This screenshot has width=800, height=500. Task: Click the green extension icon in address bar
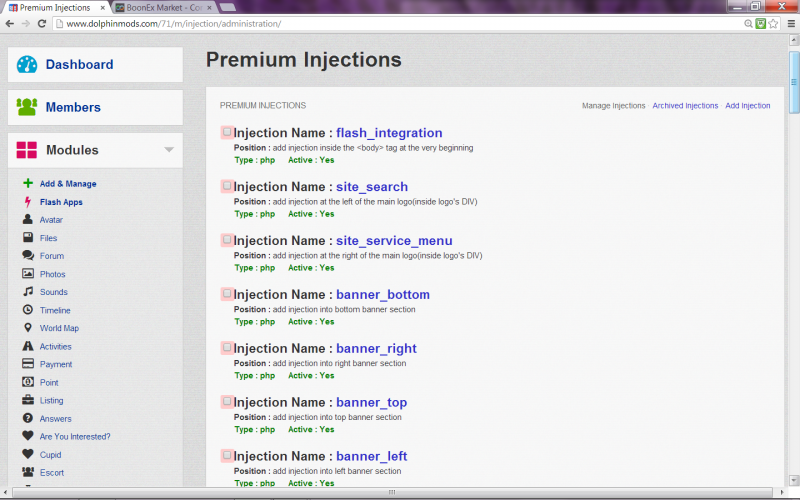(761, 23)
